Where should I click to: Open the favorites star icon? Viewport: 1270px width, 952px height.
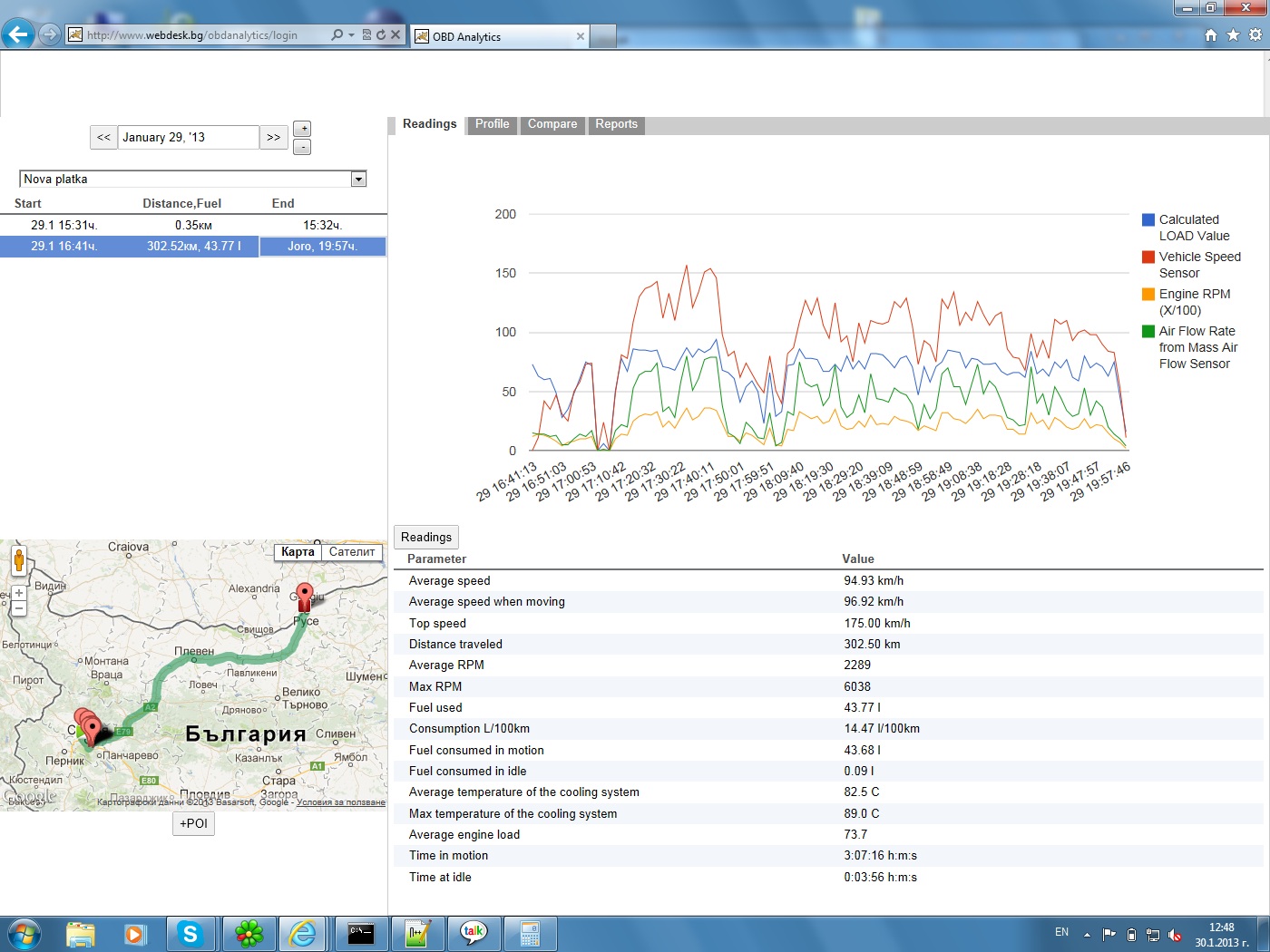tap(1233, 35)
